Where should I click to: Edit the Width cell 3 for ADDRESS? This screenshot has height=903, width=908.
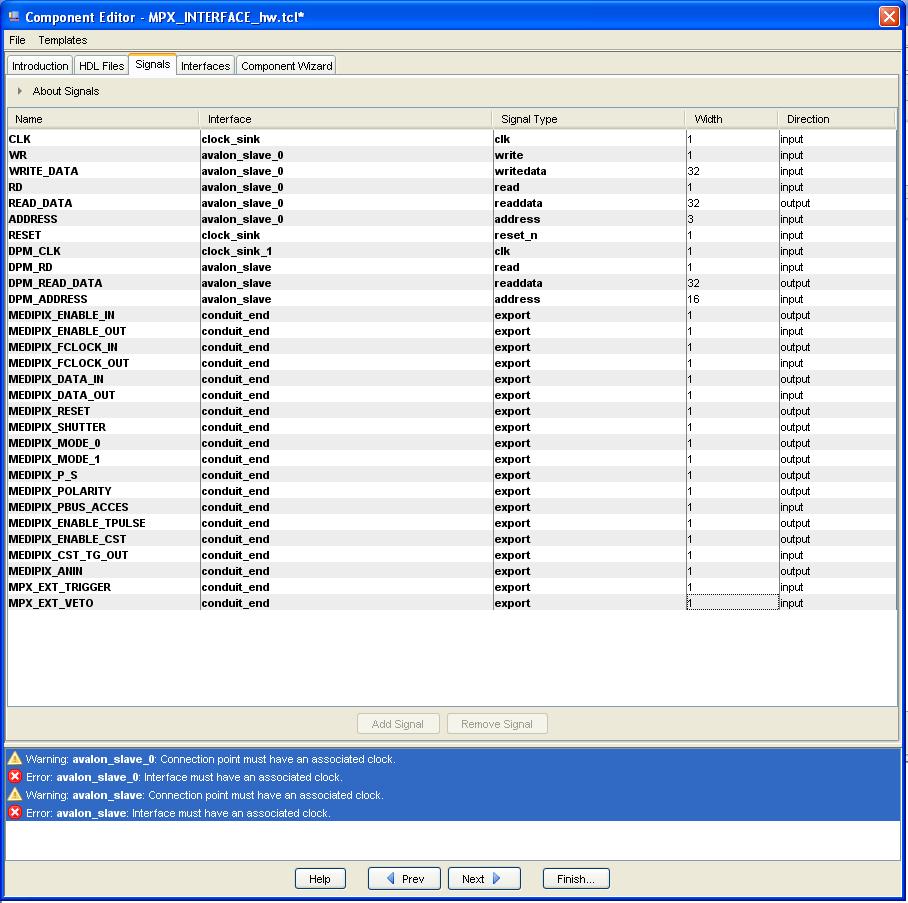733,219
